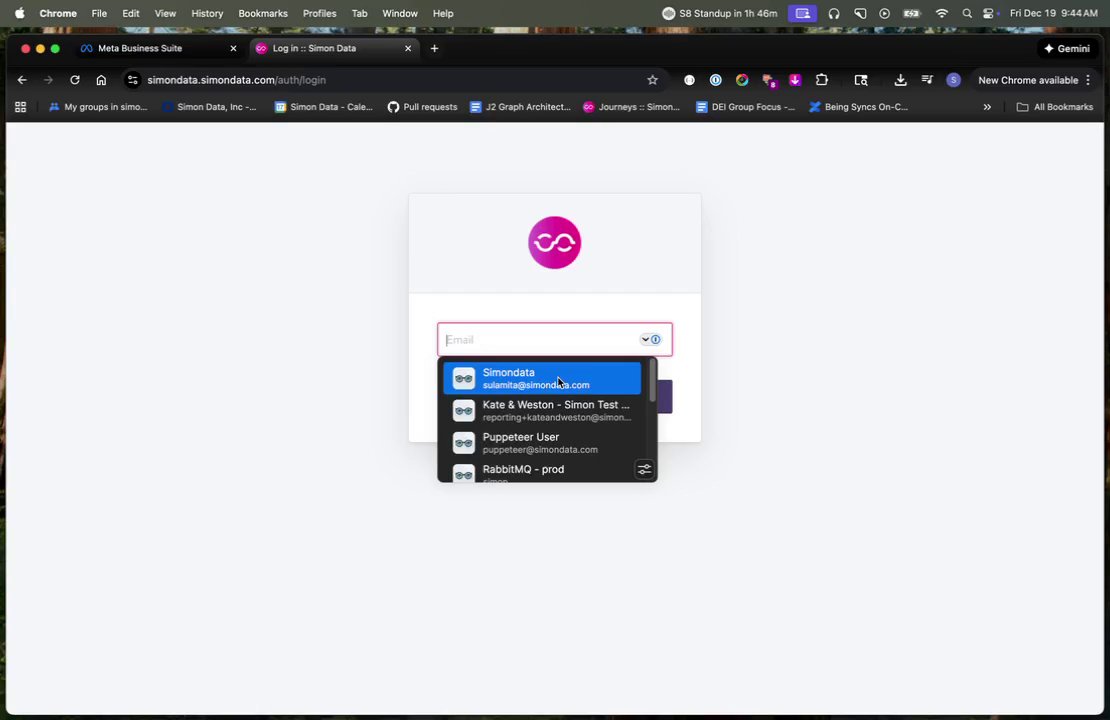
Task: Open the Bookmarks menu
Action: [x=263, y=13]
